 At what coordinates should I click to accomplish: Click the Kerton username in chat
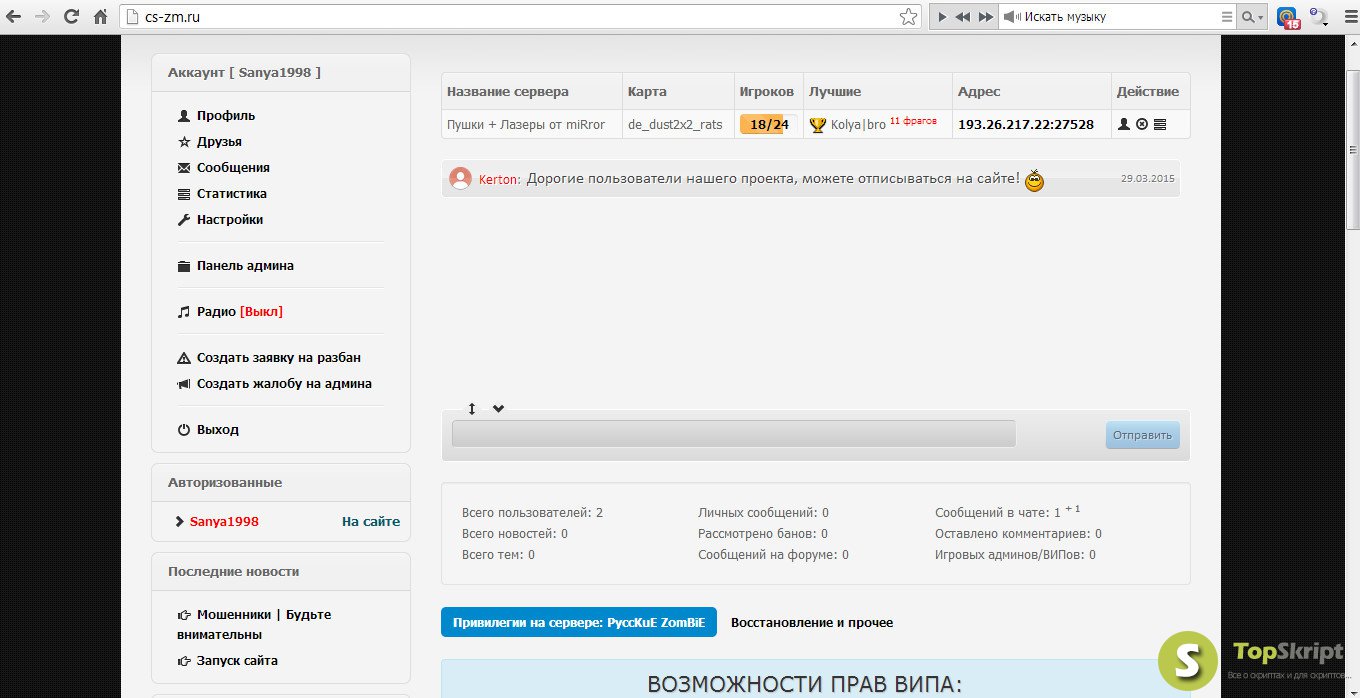click(x=498, y=180)
